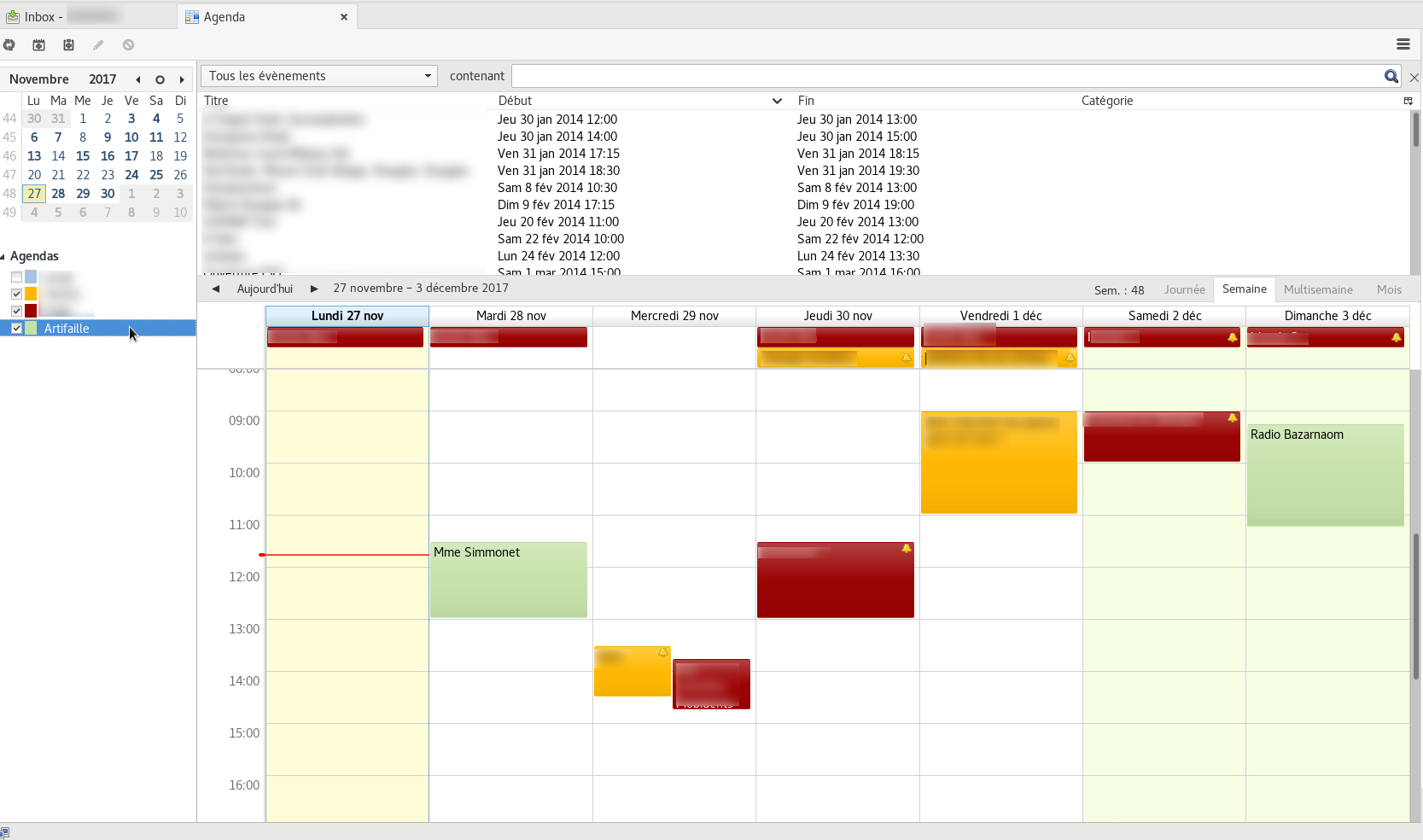Go to previous month in mini calendar
1423x840 pixels.
click(137, 79)
